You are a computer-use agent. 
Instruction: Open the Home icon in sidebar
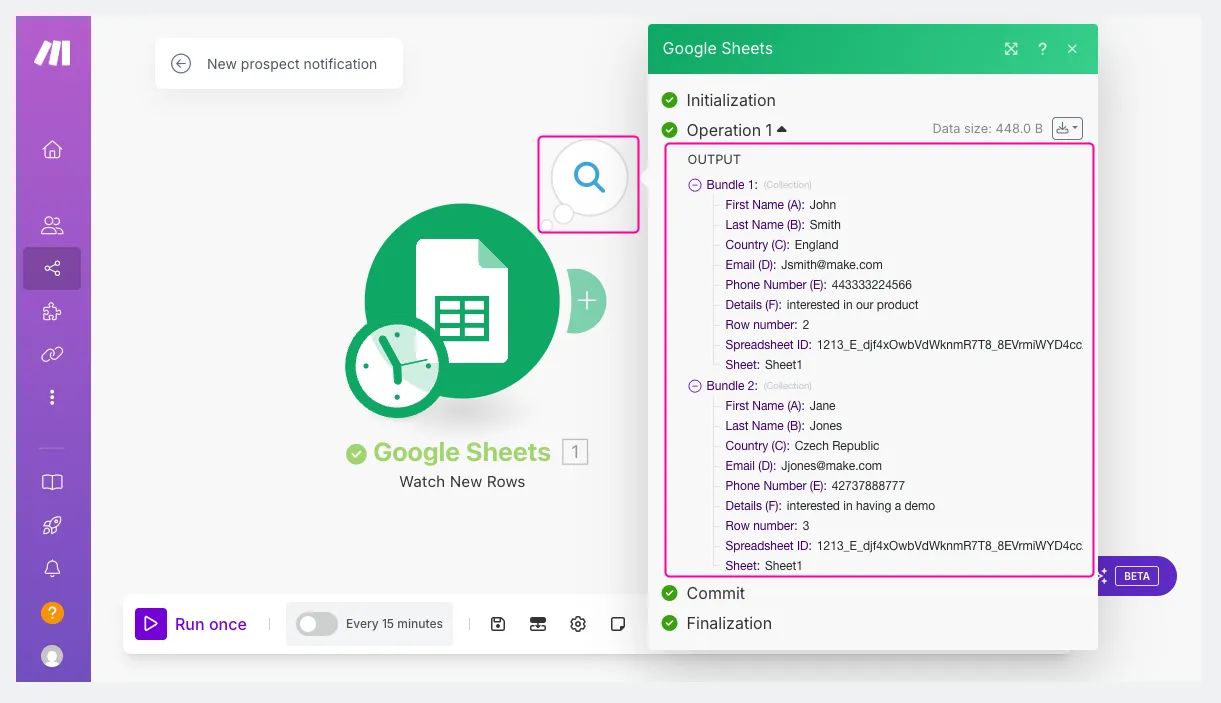click(52, 150)
